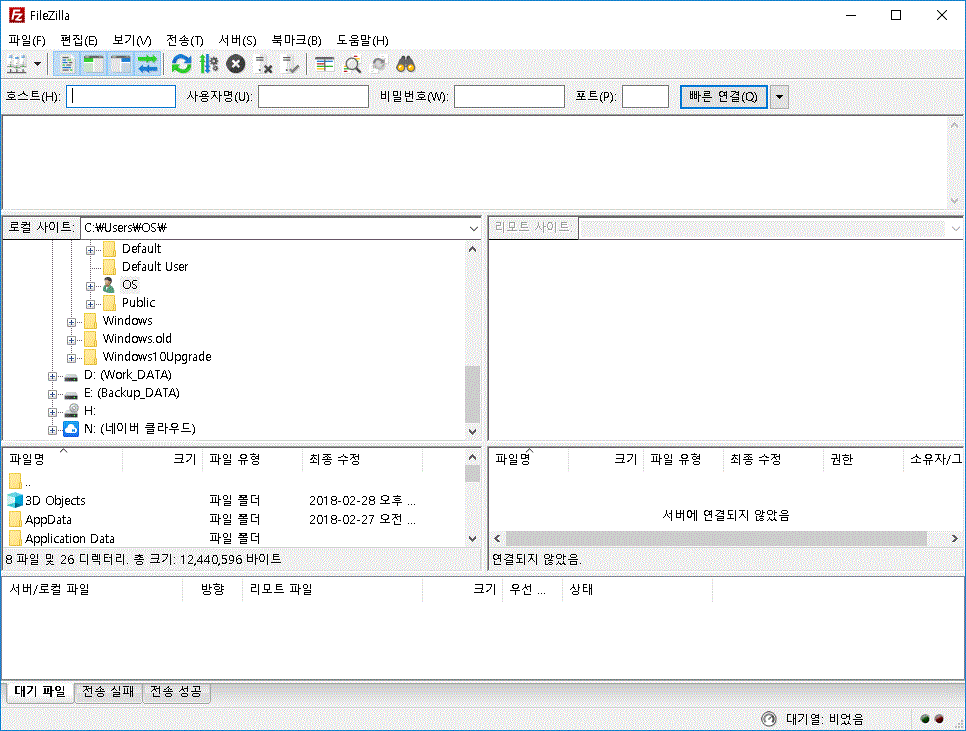Open the quick connect history dropdown
Image resolution: width=966 pixels, height=731 pixels.
pyautogui.click(x=779, y=97)
